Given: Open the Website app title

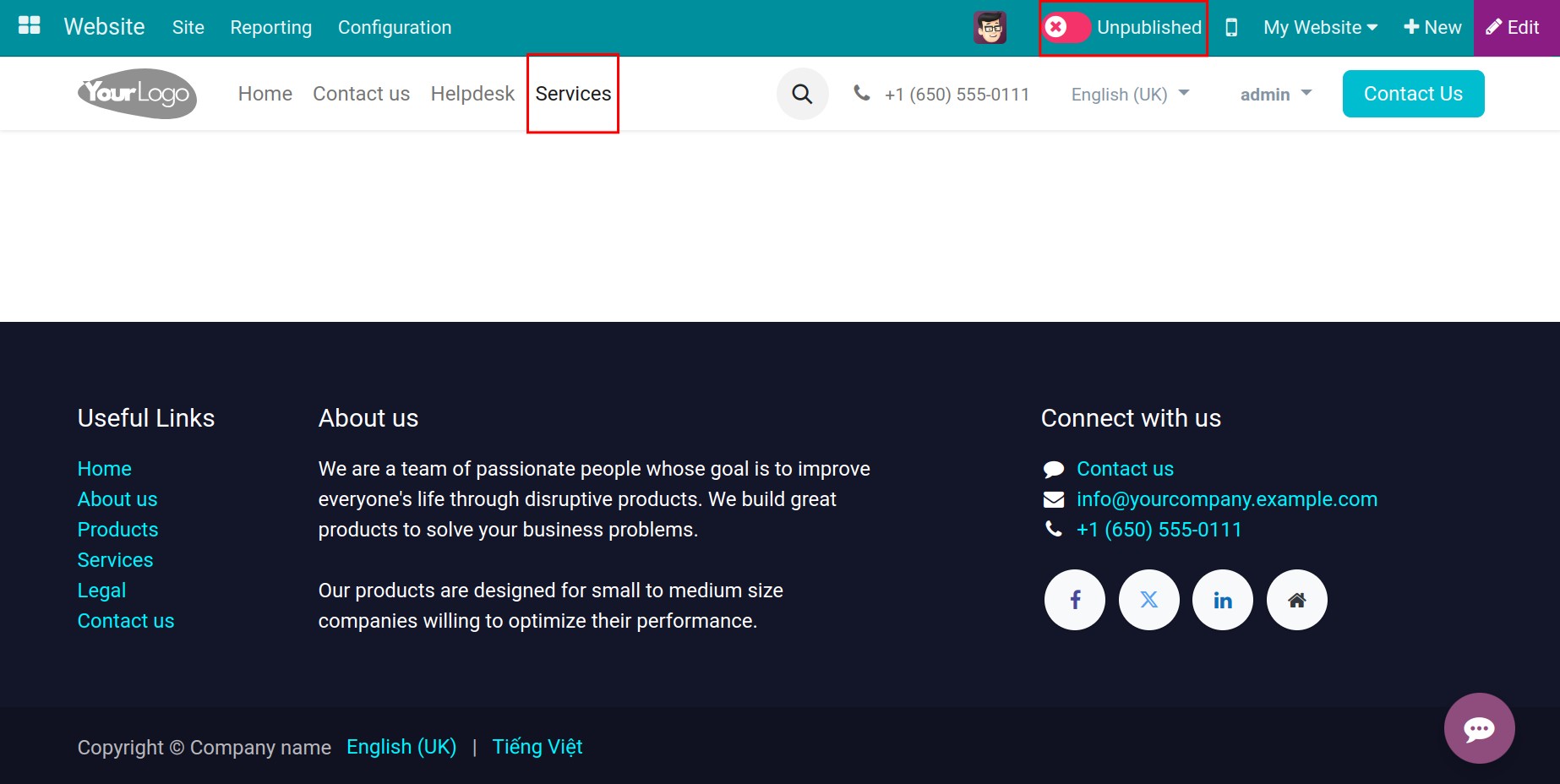Looking at the screenshot, I should point(105,27).
